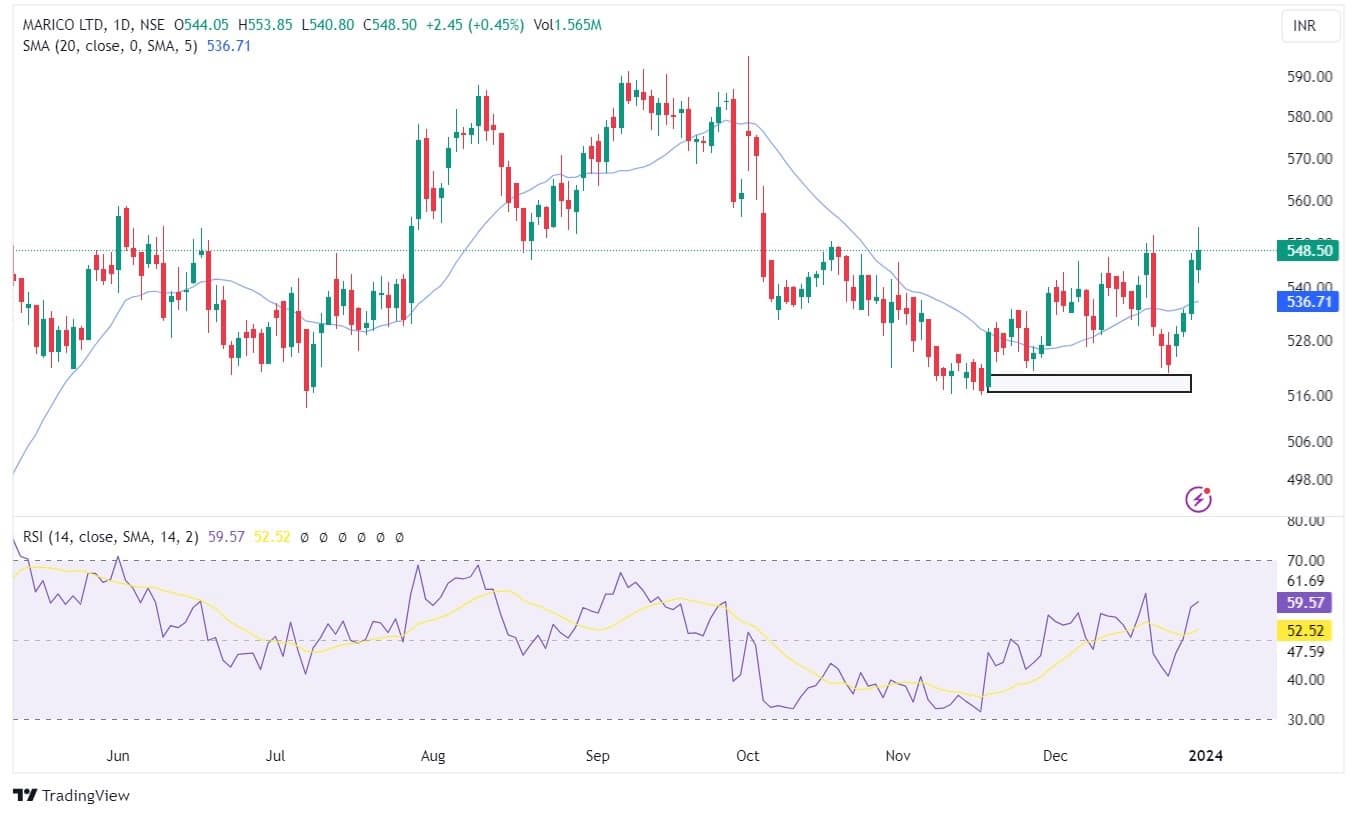The width and height of the screenshot is (1357, 817).
Task: Click the TradingView logo
Action: coord(71,796)
